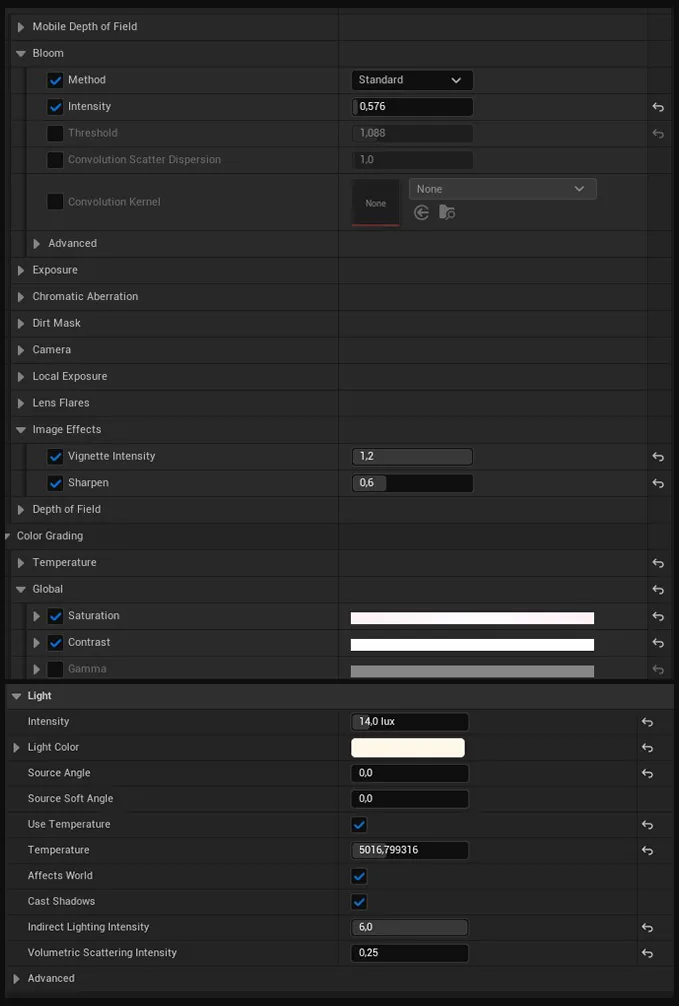
Task: Uncheck Cast Shadows option
Action: point(359,901)
